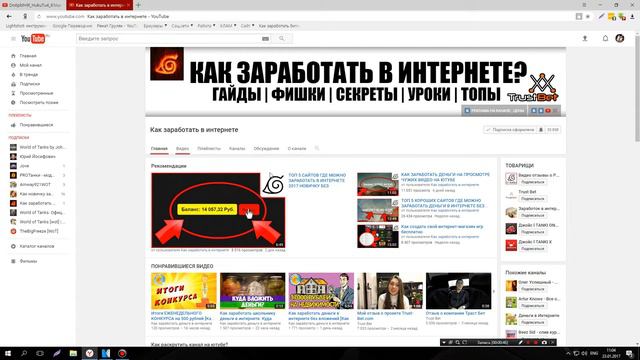Viewport: 640px width, 360px height.
Task: Open 'Каталог каналов' in the sidebar
Action: pyautogui.click(x=37, y=247)
